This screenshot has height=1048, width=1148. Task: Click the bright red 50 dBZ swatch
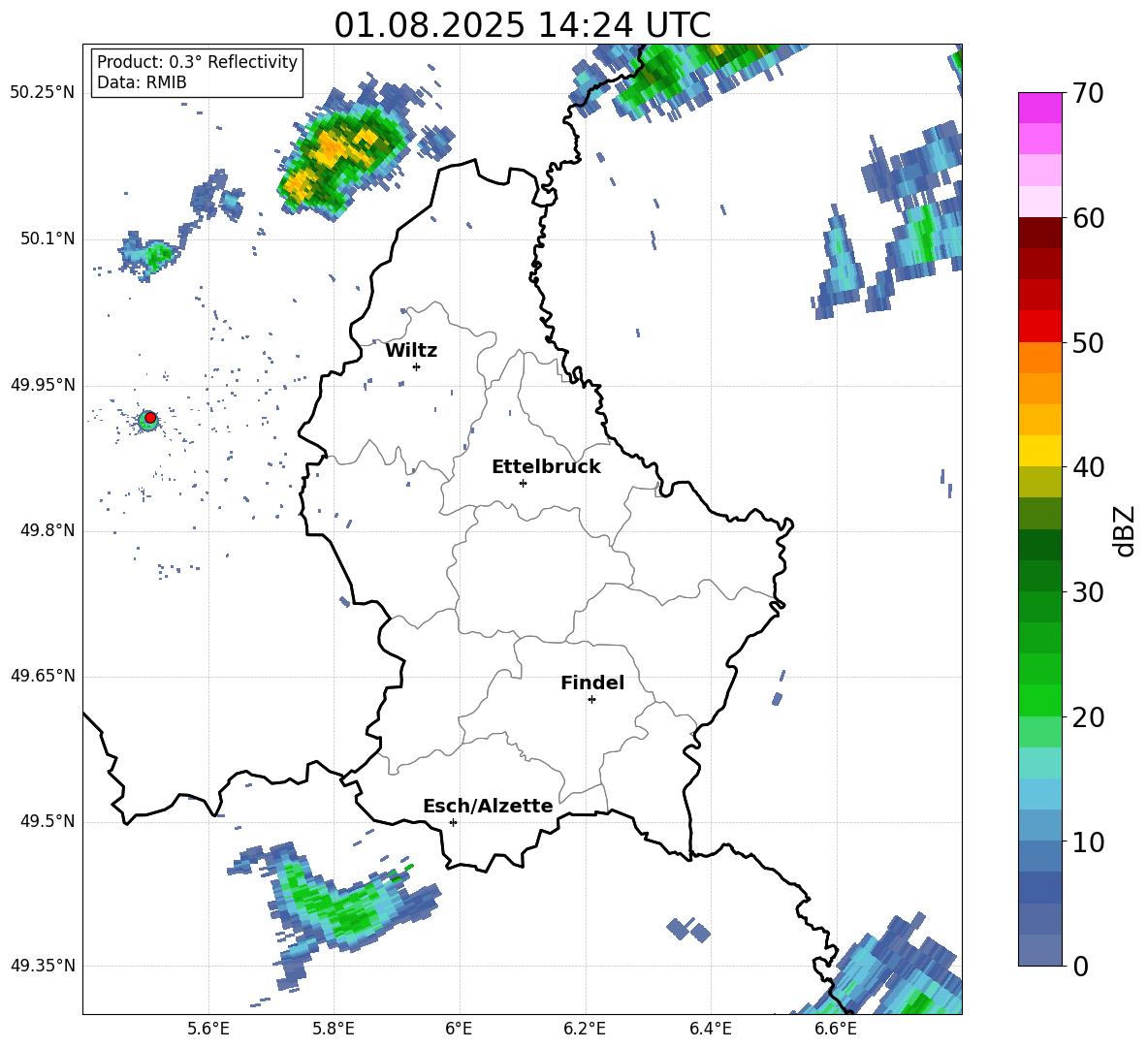coord(1039,327)
